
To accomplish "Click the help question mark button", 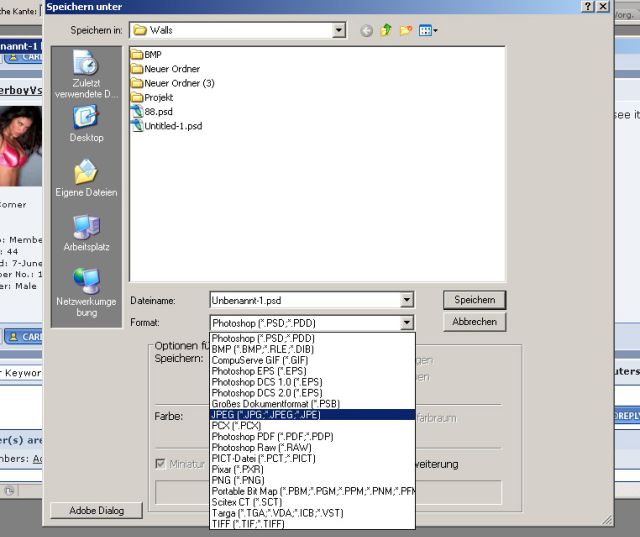I will tap(587, 7).
